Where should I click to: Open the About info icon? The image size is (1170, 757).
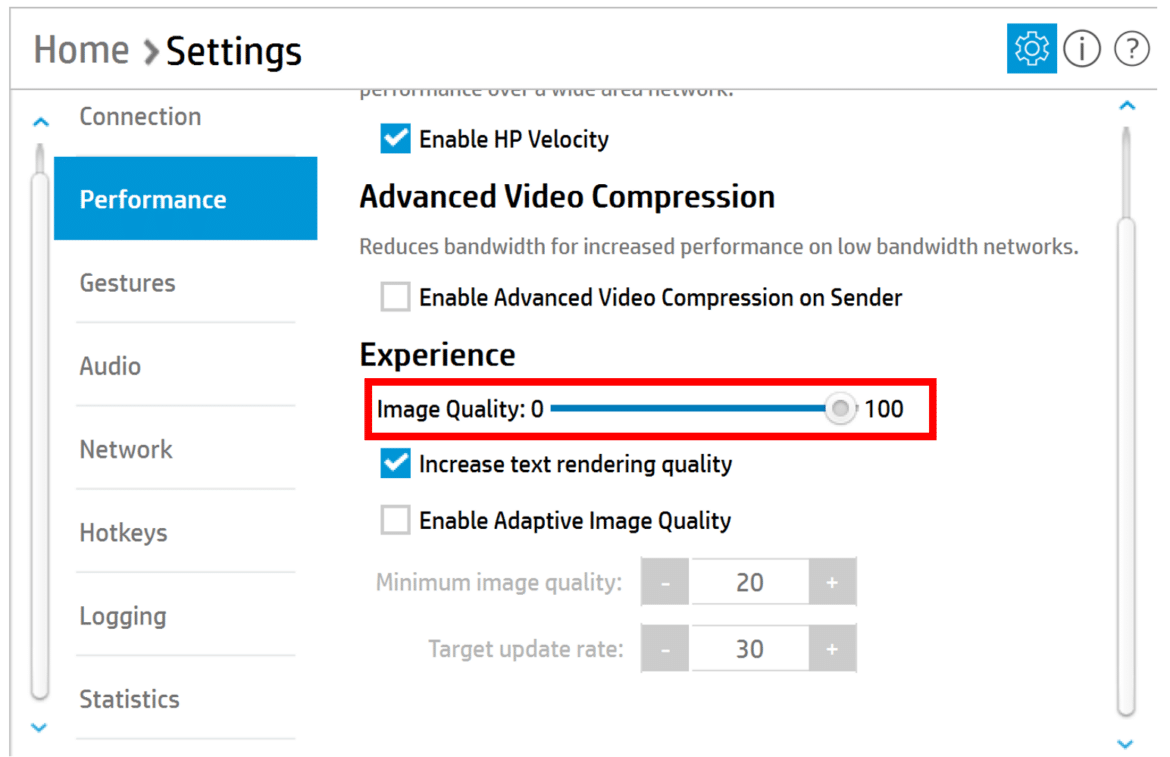(x=1081, y=49)
